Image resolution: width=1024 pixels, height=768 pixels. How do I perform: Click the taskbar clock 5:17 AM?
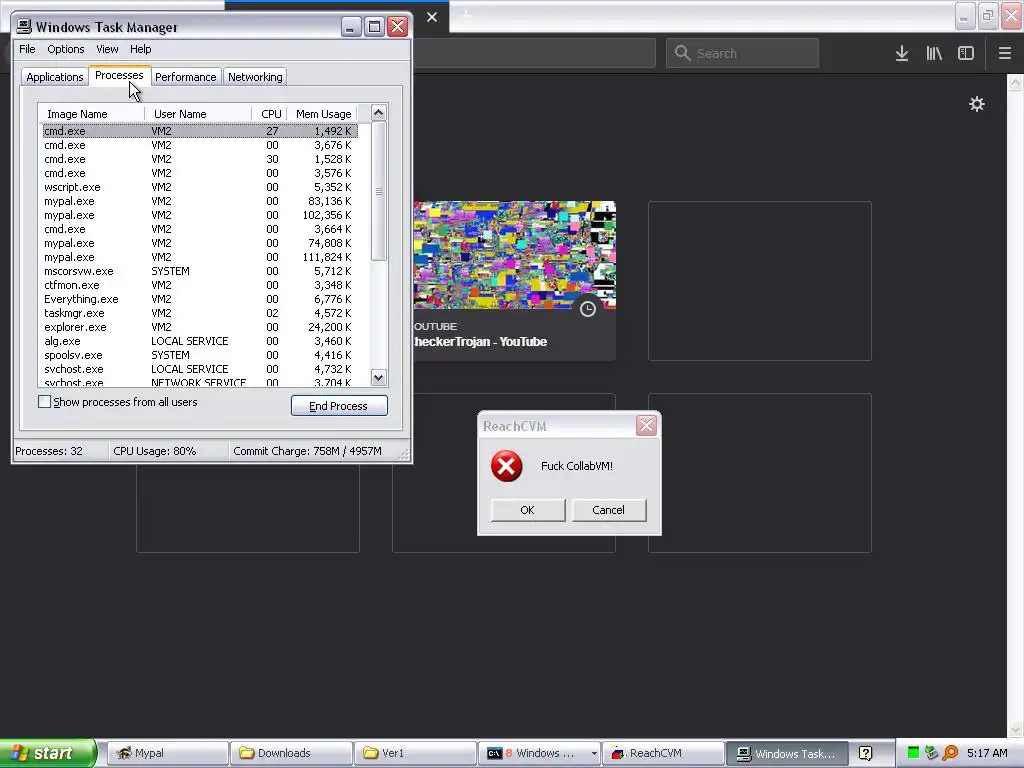987,753
